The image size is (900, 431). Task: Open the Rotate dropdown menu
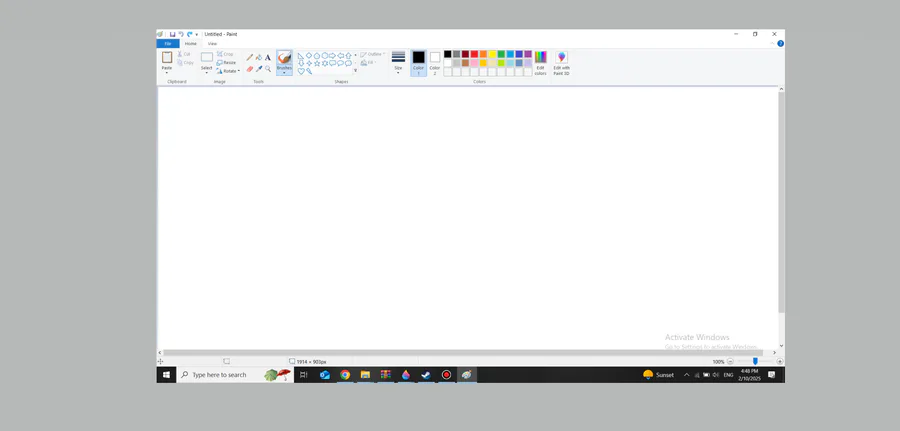228,71
